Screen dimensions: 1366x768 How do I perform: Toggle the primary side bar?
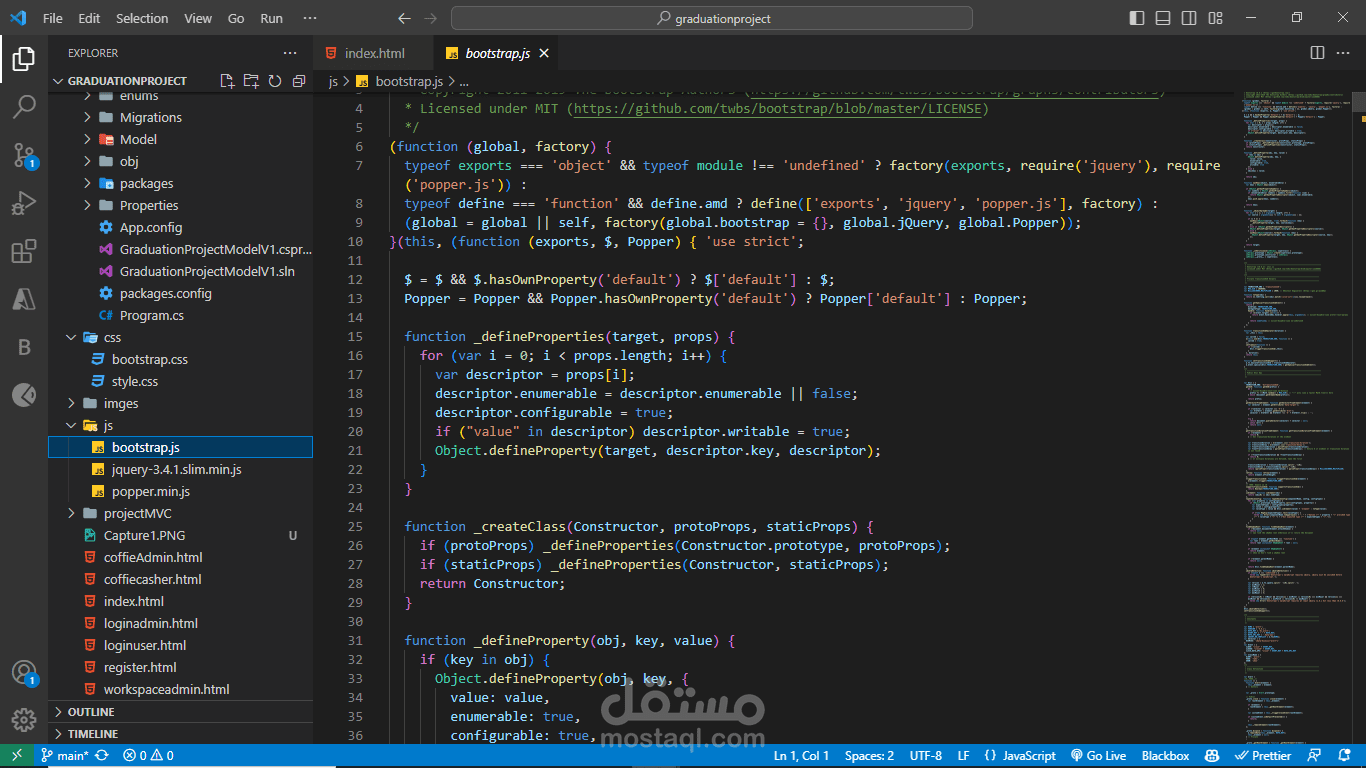point(1137,18)
